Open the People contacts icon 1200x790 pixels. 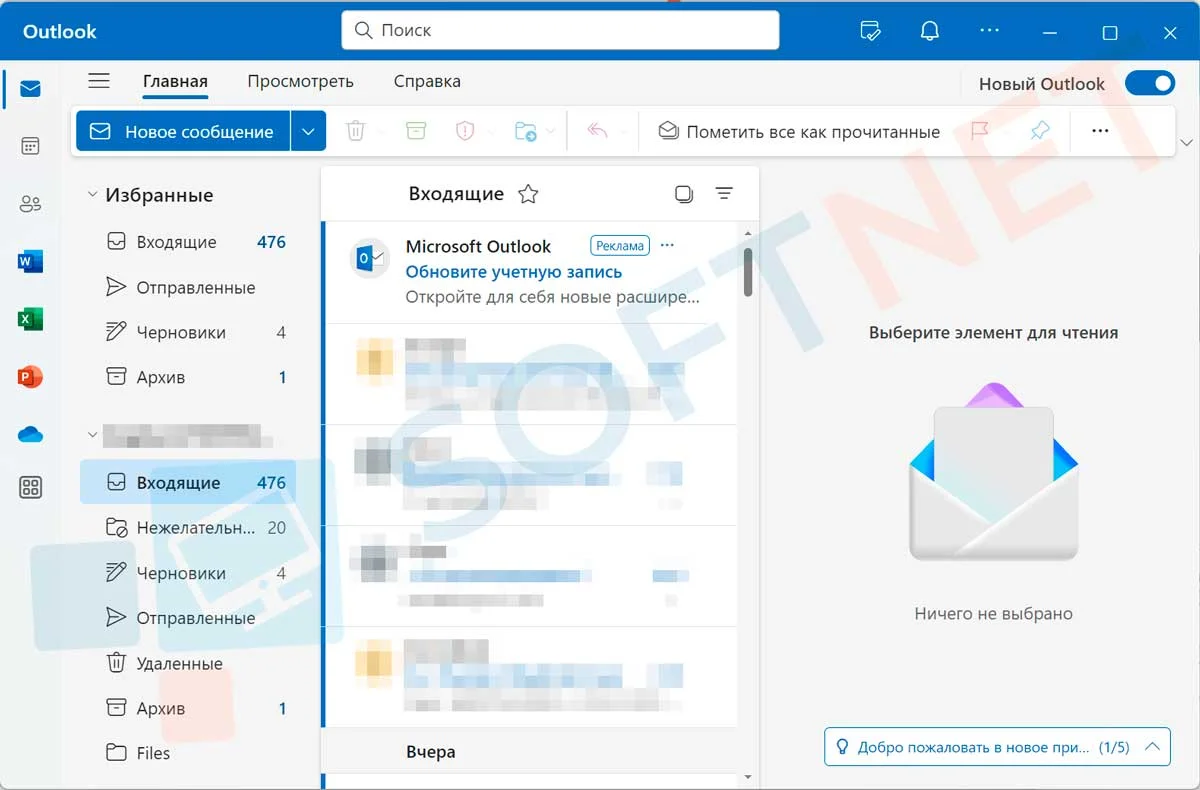click(30, 204)
